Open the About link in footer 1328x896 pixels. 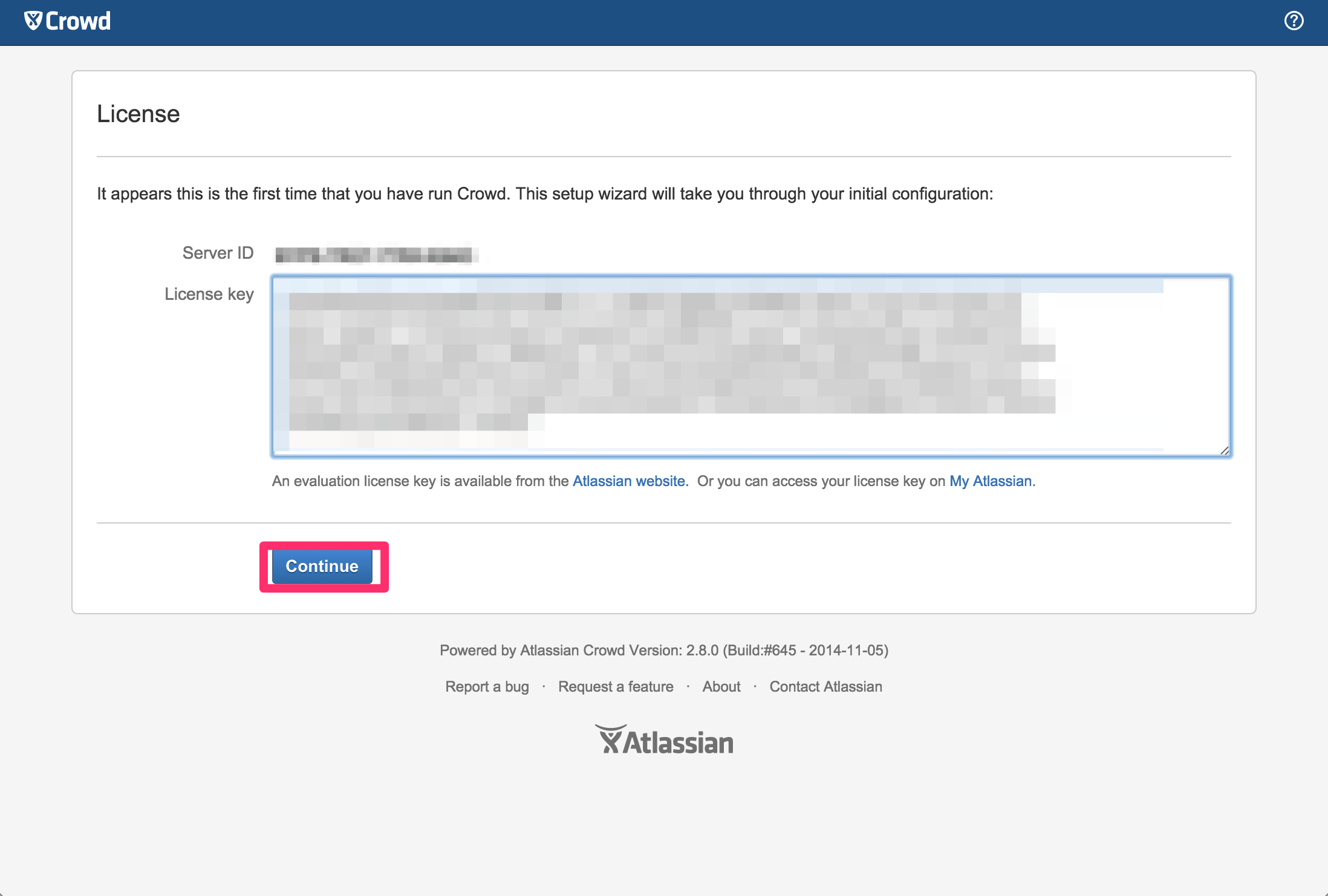pyautogui.click(x=721, y=687)
